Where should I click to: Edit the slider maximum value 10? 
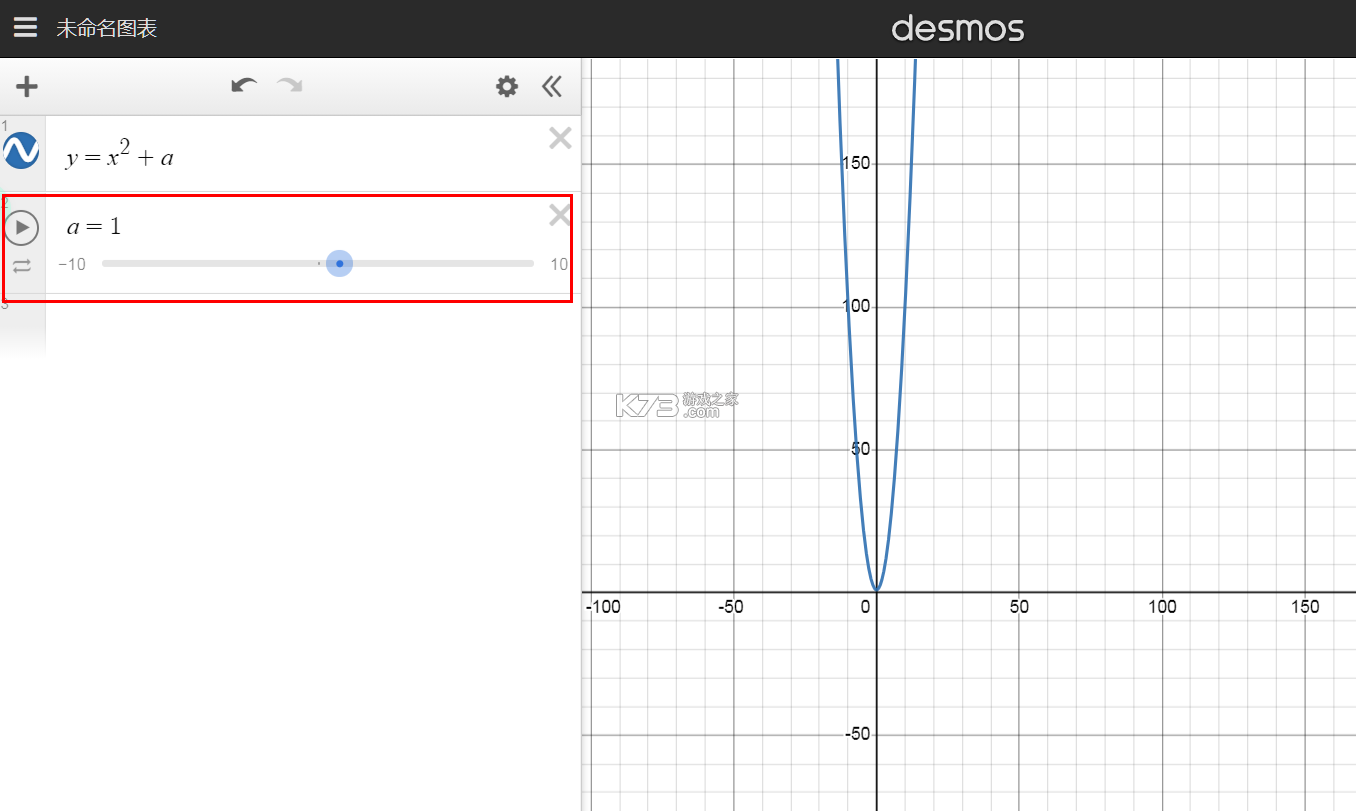click(x=559, y=264)
